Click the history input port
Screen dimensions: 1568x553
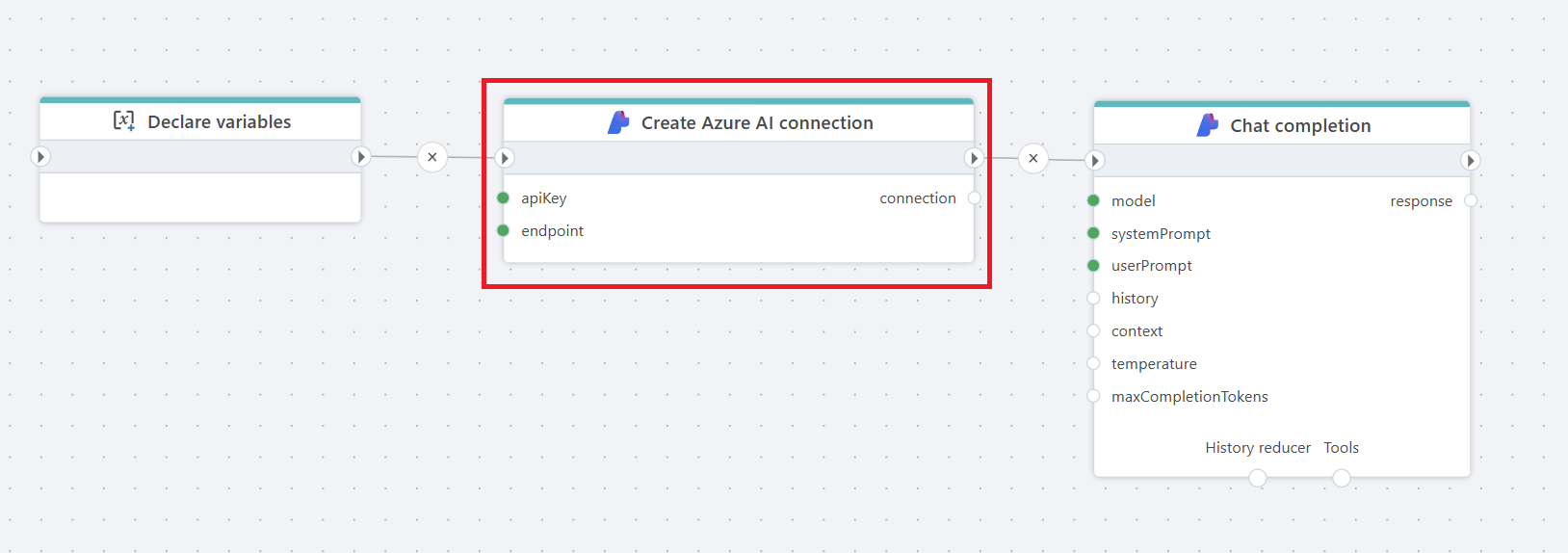point(1093,298)
